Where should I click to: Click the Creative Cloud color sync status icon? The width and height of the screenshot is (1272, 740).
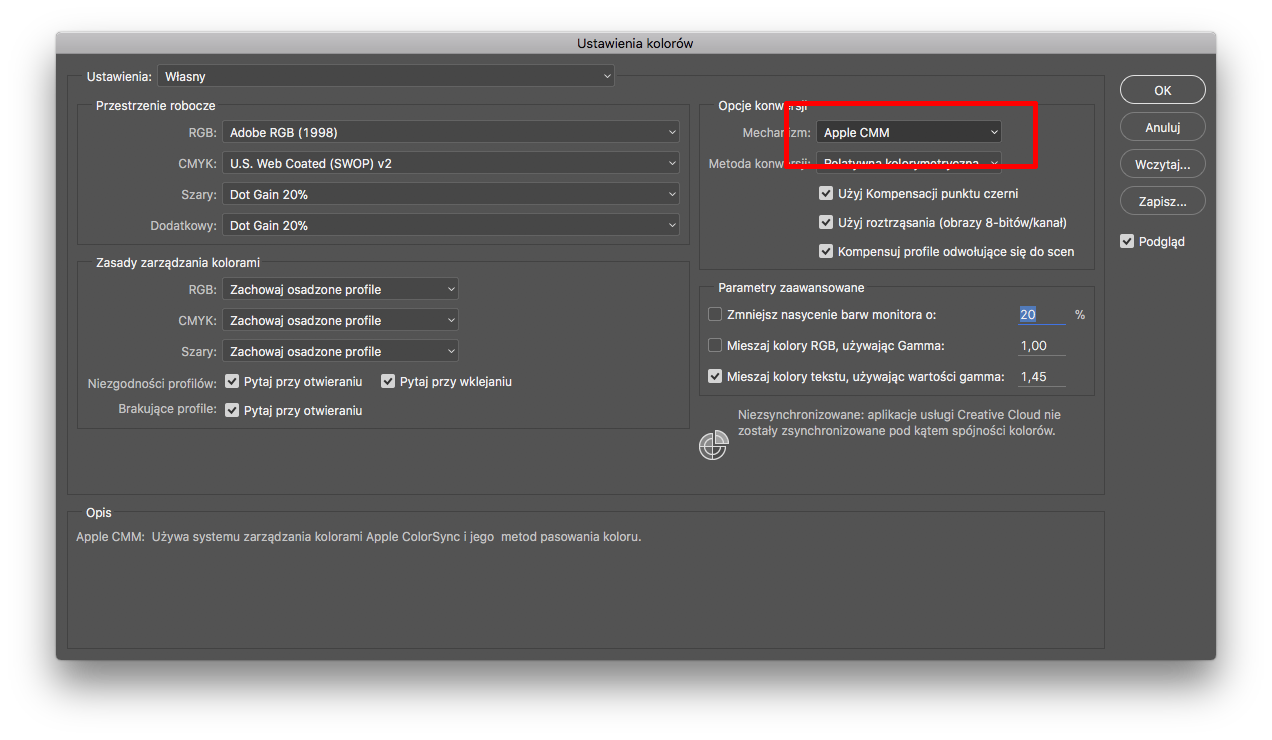(x=713, y=446)
